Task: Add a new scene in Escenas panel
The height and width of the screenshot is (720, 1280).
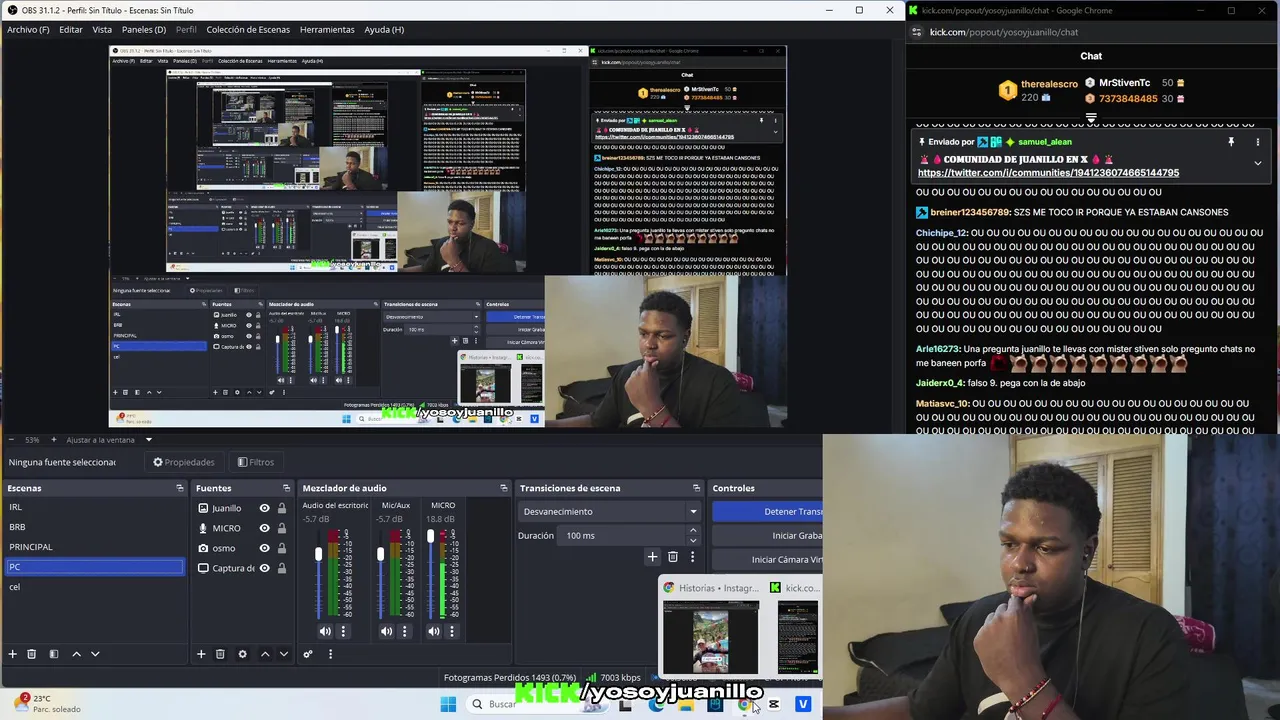Action: 12,654
